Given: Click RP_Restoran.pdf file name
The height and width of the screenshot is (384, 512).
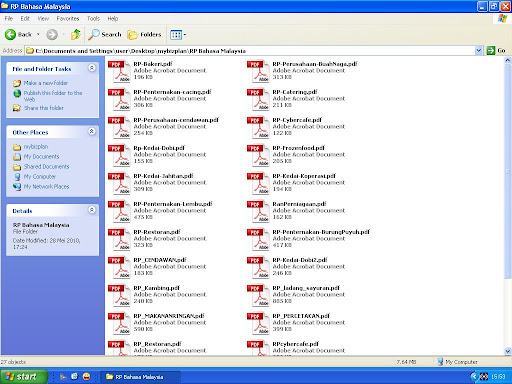Looking at the screenshot, I should pos(157,344).
